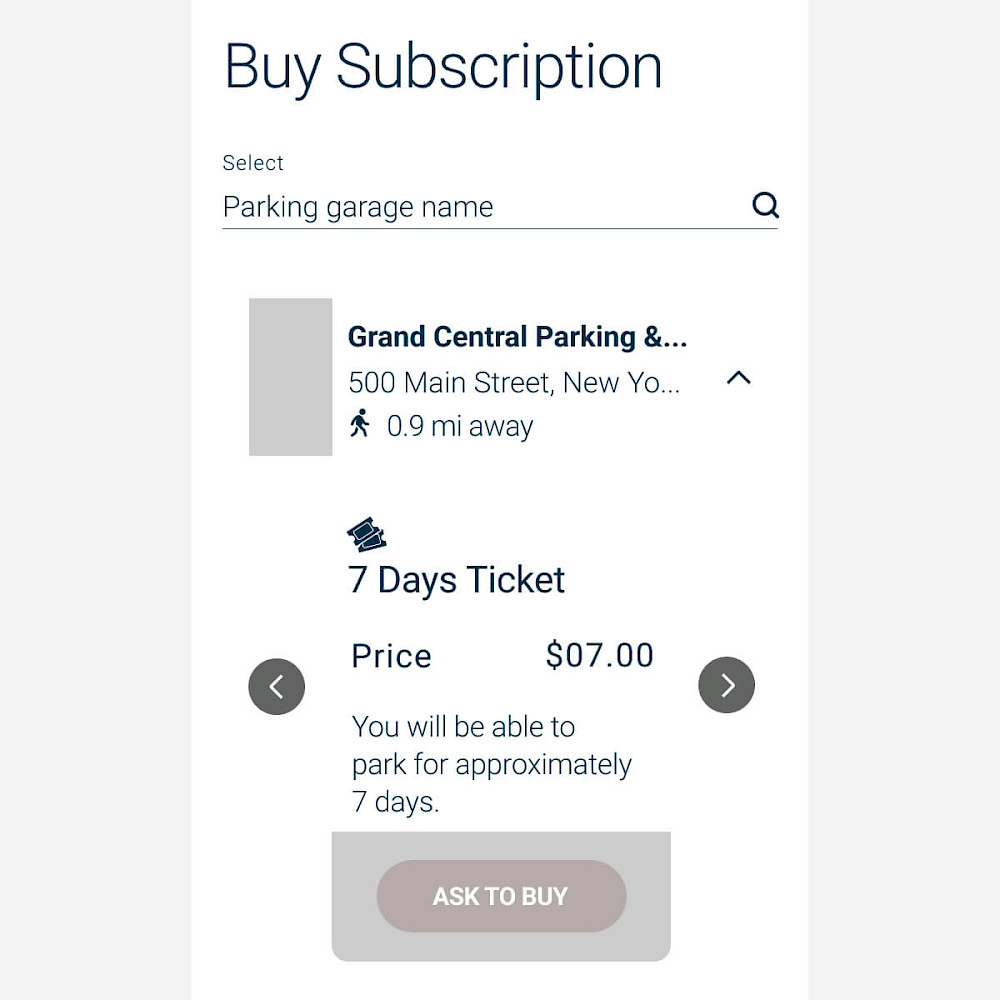The width and height of the screenshot is (1000, 1000).
Task: Click the approximately 7 days description text
Action: [492, 764]
